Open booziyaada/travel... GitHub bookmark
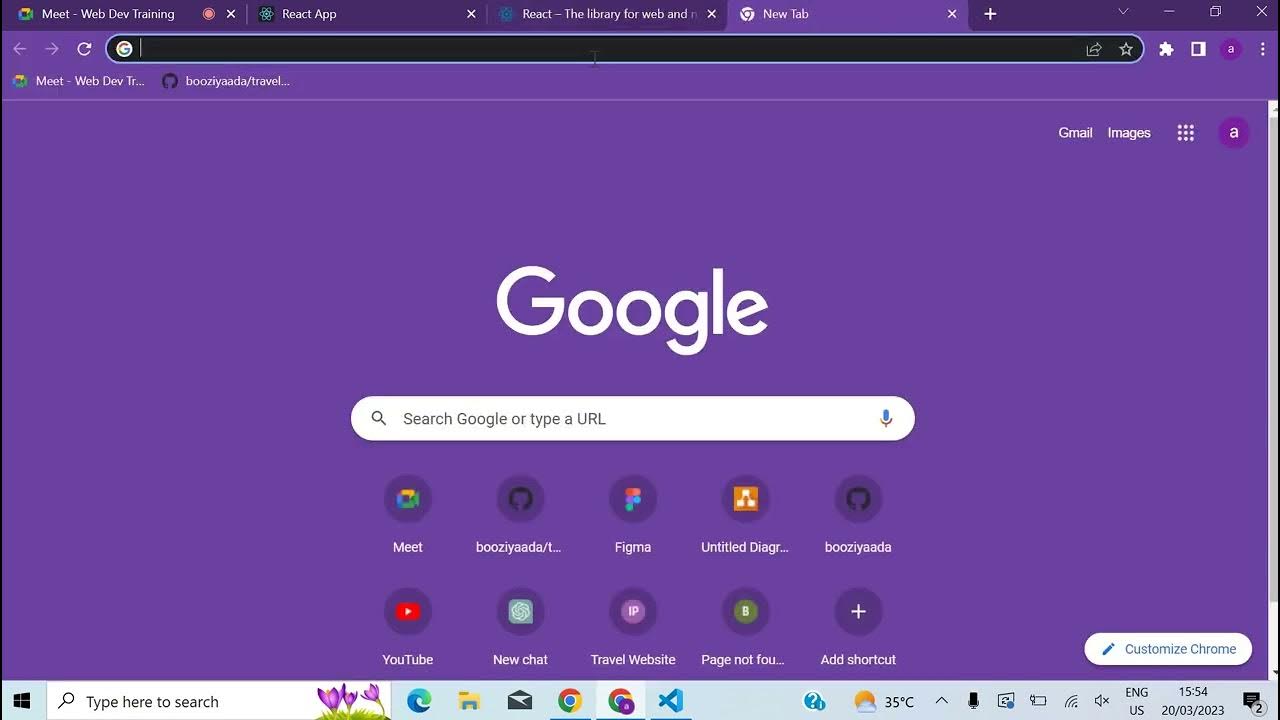The width and height of the screenshot is (1280, 720). (226, 81)
